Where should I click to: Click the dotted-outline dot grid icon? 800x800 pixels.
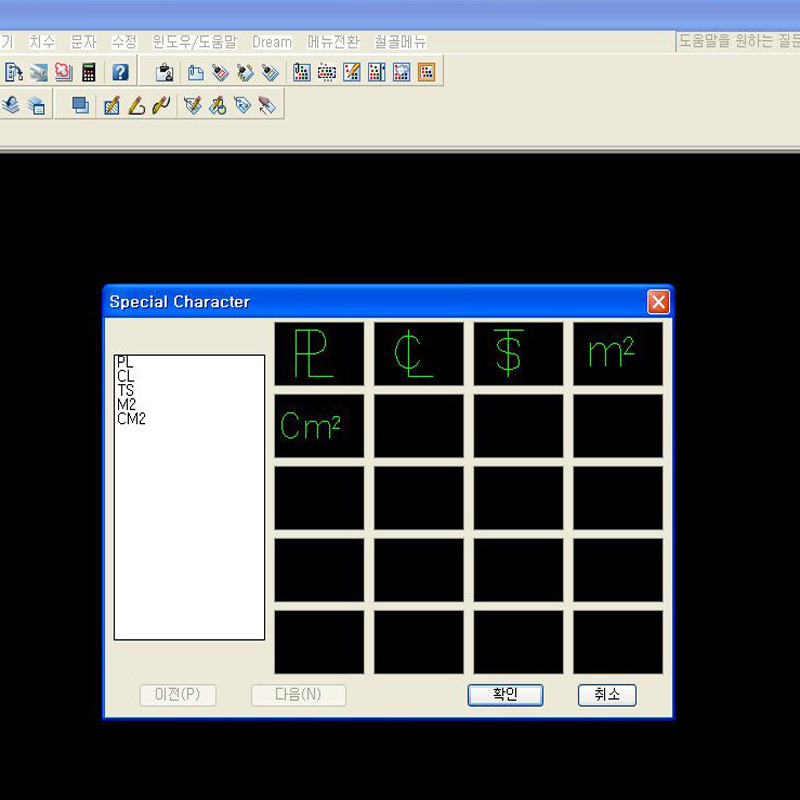(327, 72)
